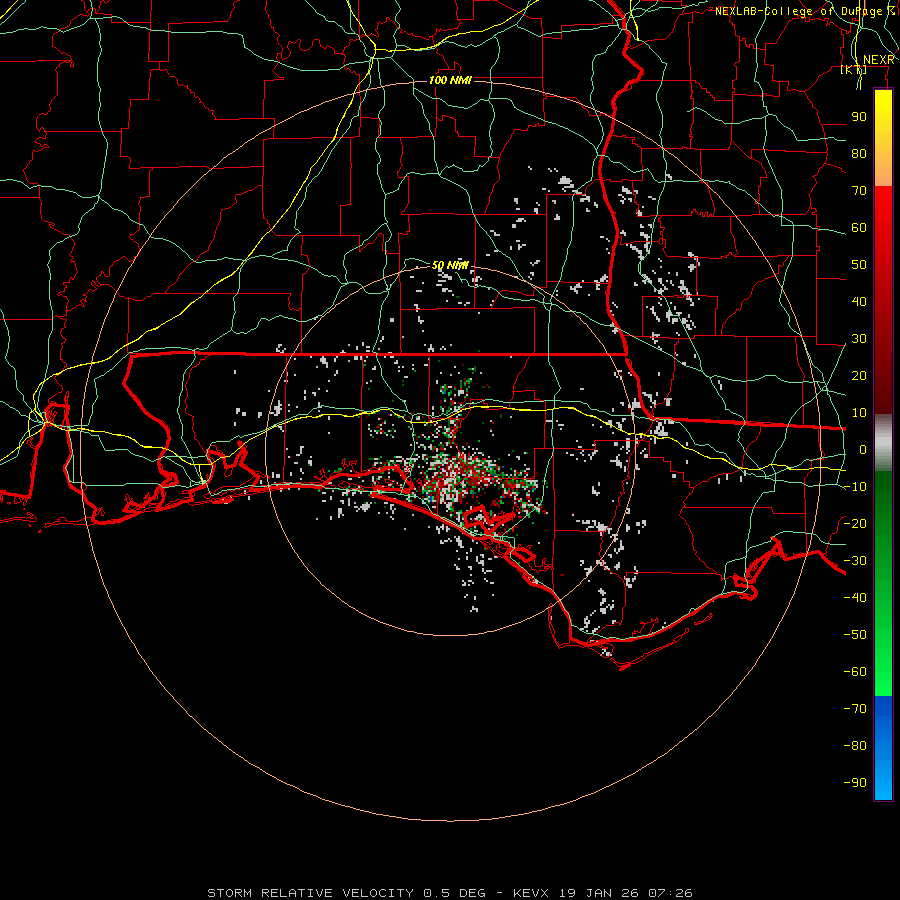Image resolution: width=900 pixels, height=900 pixels.
Task: Click the positive 40 scale label
Action: pos(859,301)
